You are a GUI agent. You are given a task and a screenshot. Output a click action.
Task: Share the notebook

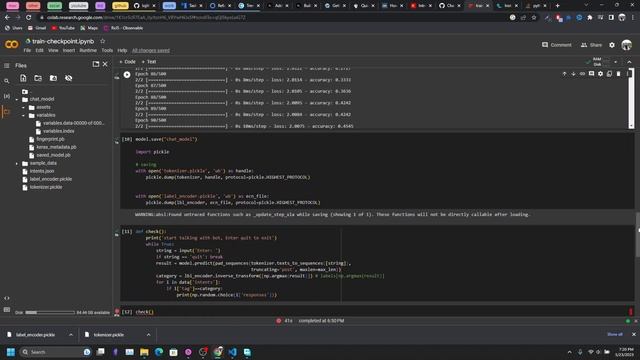tap(591, 45)
